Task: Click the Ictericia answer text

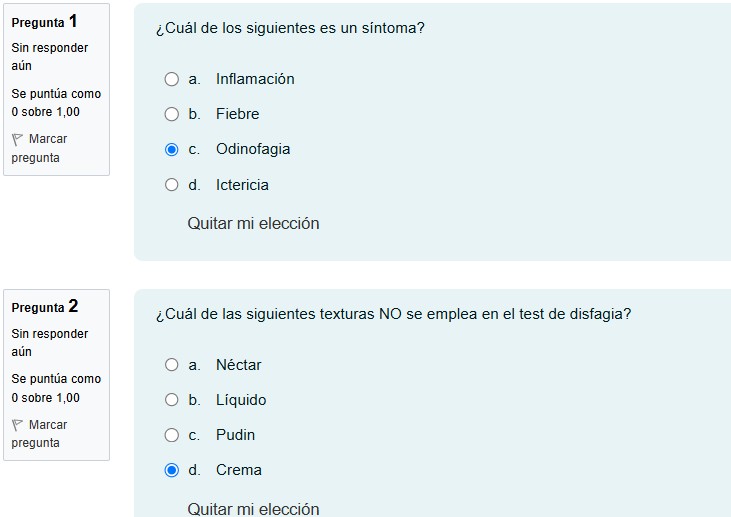Action: tap(242, 185)
